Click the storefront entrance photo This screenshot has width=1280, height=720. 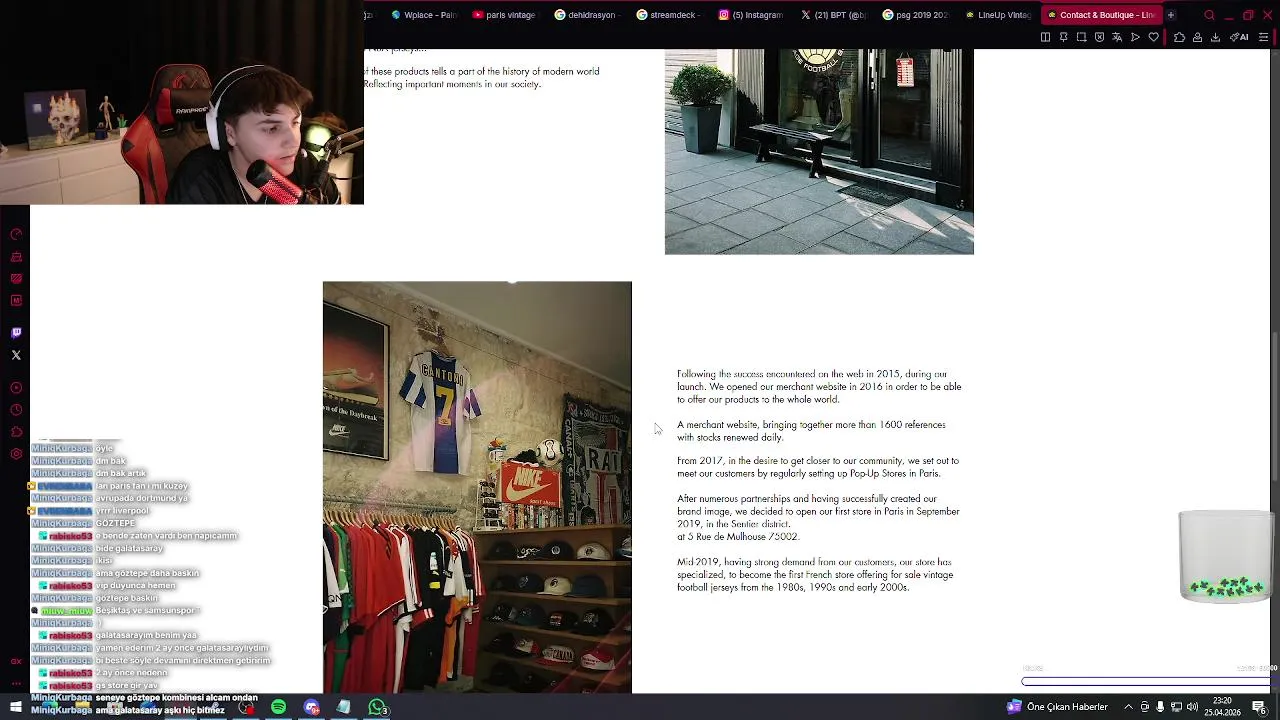(819, 152)
